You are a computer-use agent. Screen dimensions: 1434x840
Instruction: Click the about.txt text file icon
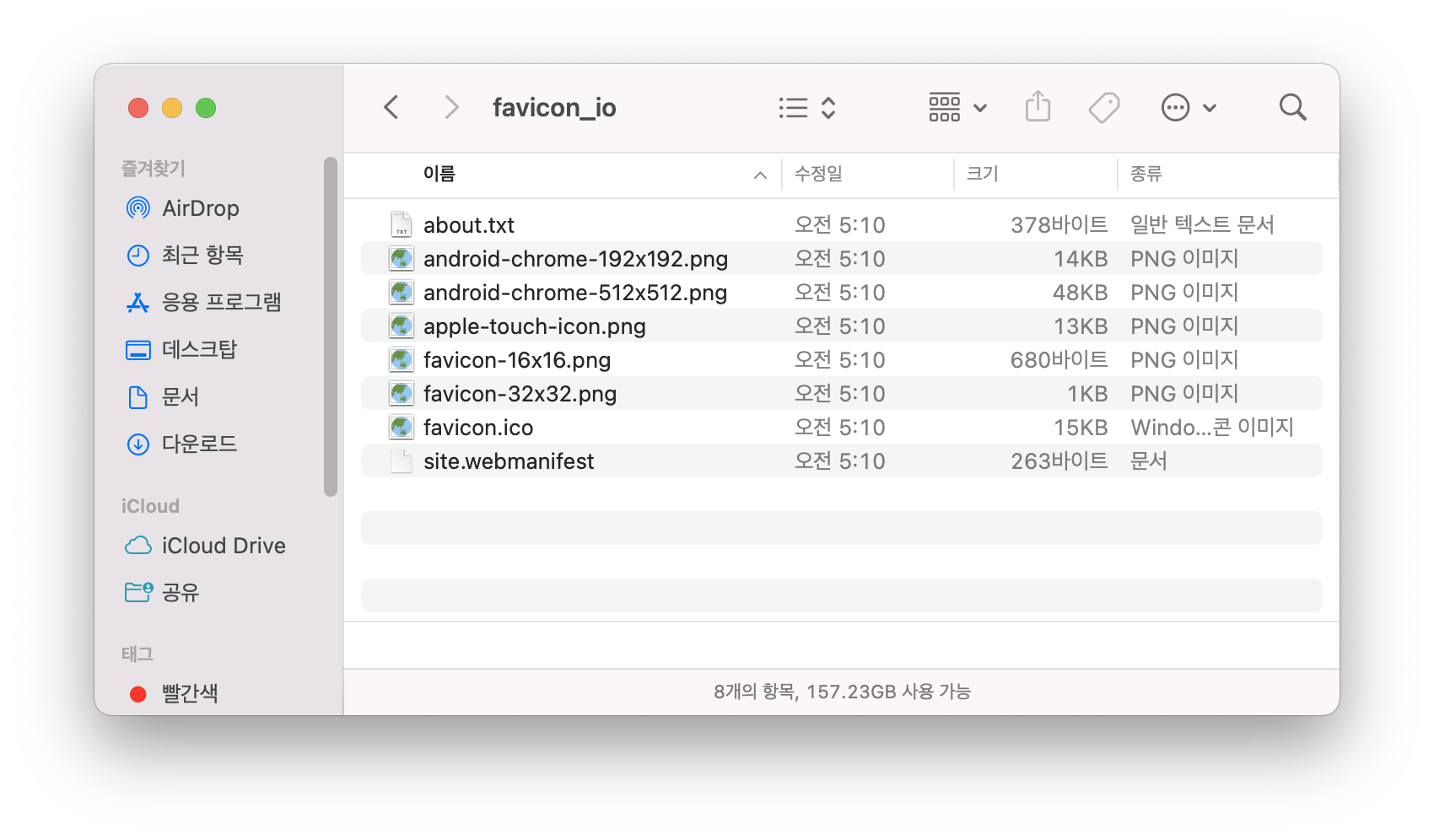(402, 224)
